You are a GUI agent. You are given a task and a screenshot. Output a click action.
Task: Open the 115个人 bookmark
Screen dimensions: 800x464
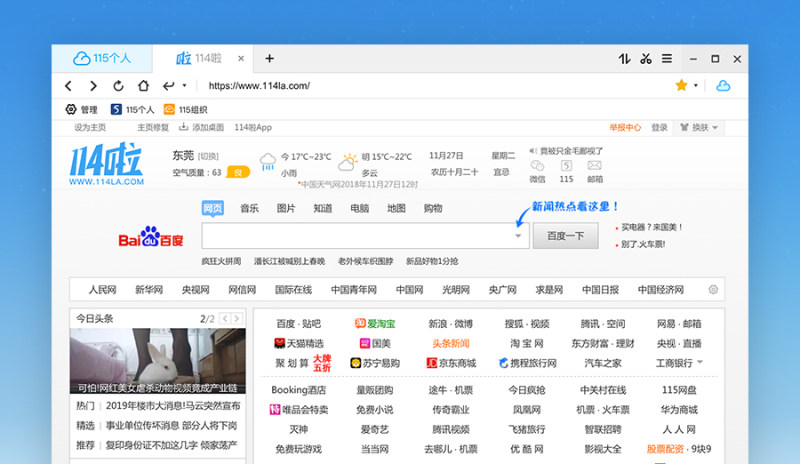click(x=132, y=109)
